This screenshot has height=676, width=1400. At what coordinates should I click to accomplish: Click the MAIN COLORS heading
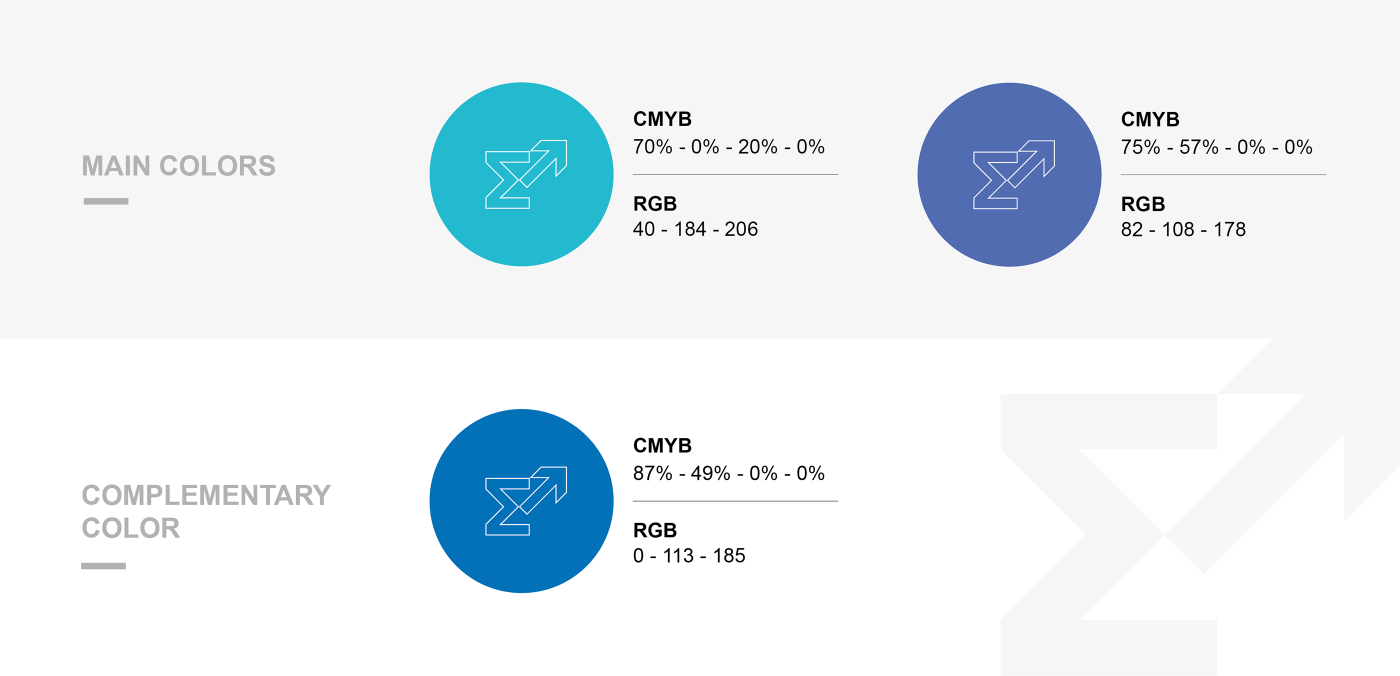click(179, 166)
